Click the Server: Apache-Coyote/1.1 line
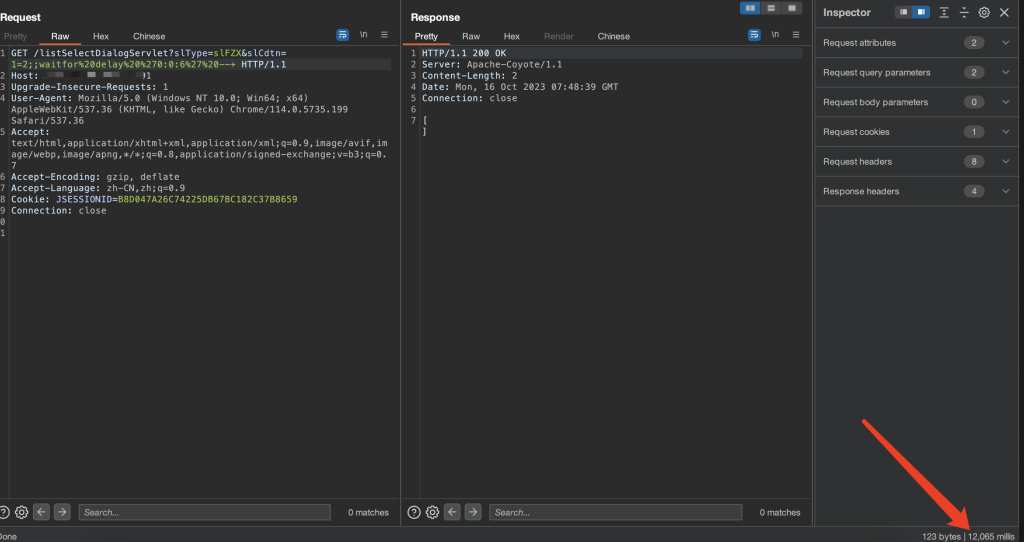Screen dimensions: 1024x542 (492, 65)
